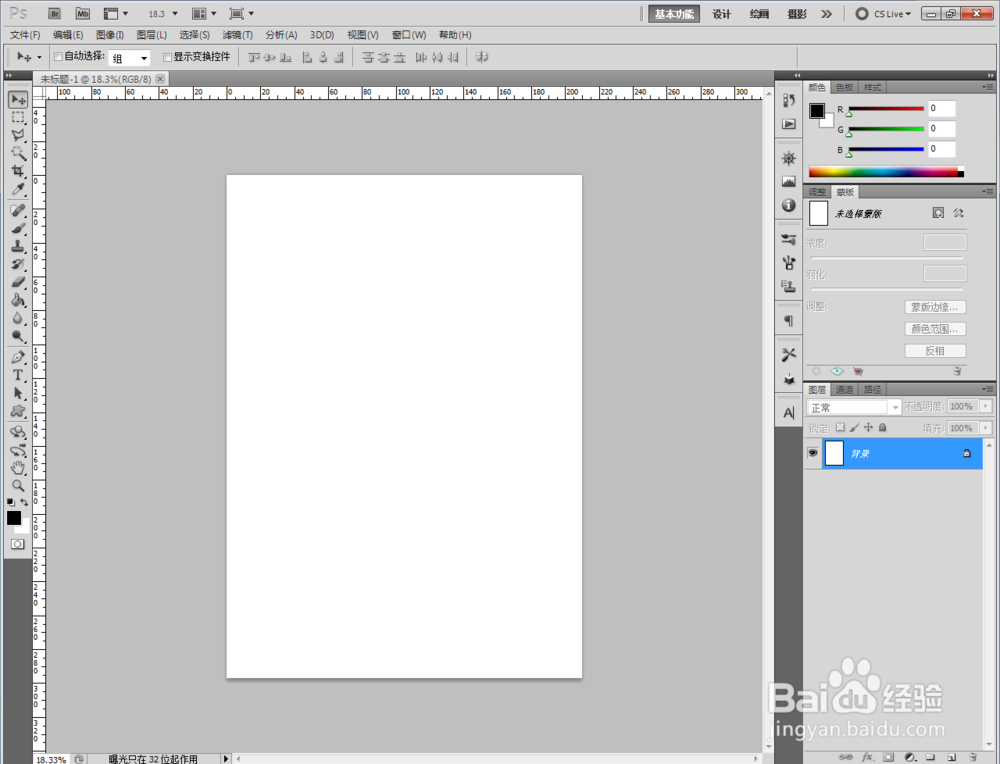Select the Crop tool
The height and width of the screenshot is (764, 1000).
[18, 171]
